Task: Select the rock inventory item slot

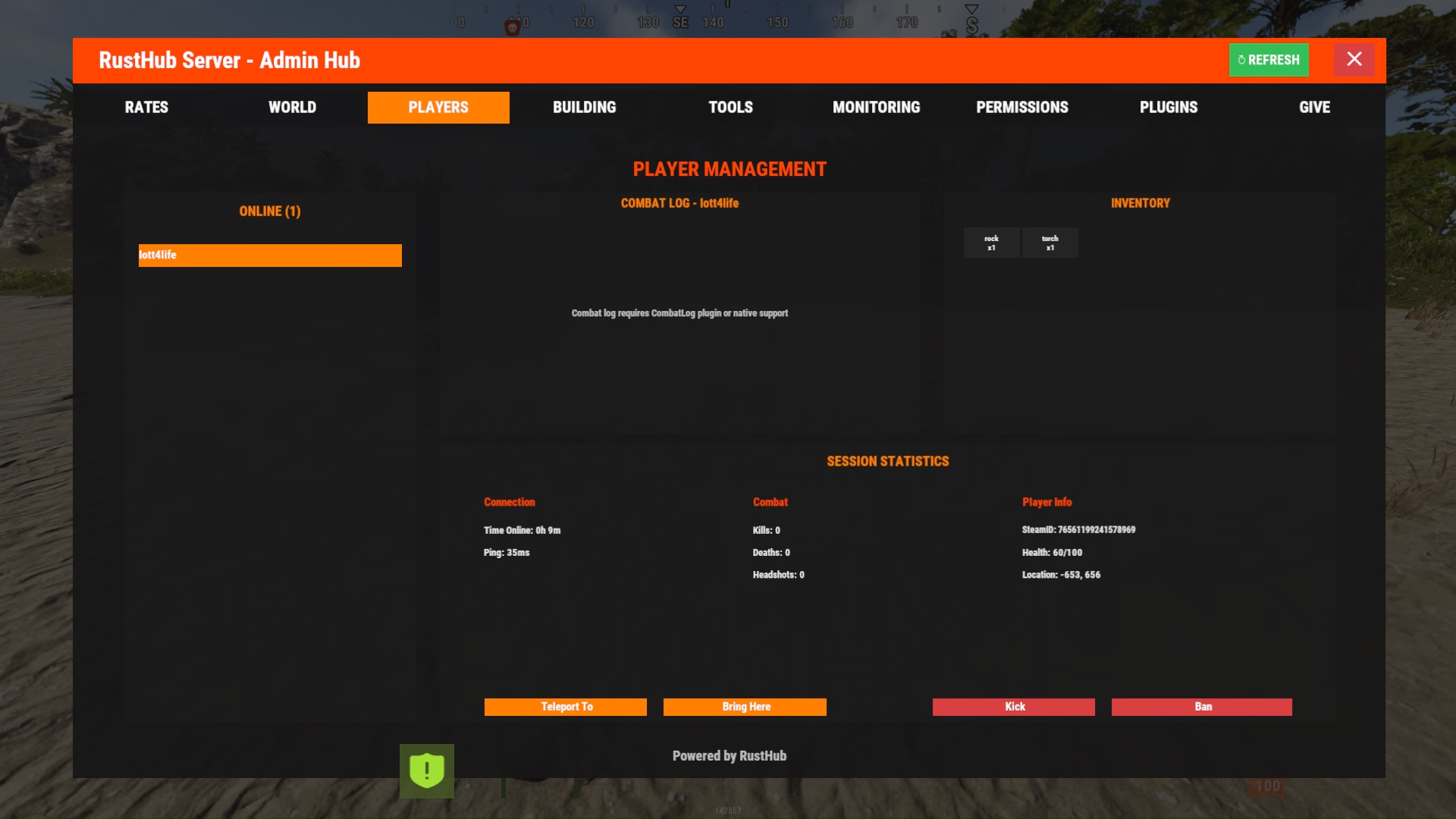Action: [x=991, y=243]
